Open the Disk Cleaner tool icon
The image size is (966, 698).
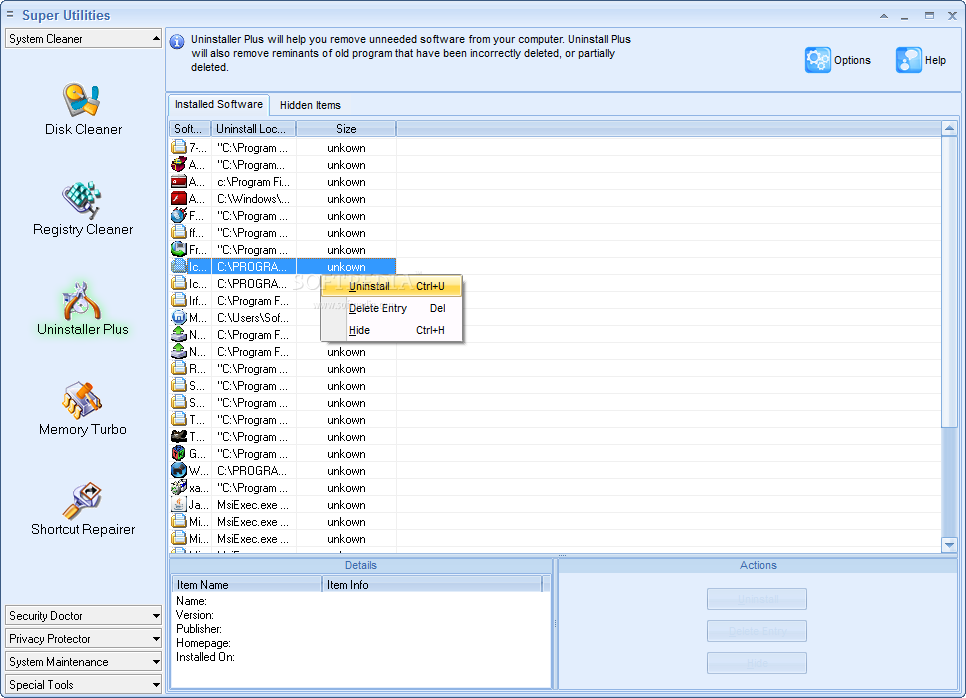[x=81, y=100]
